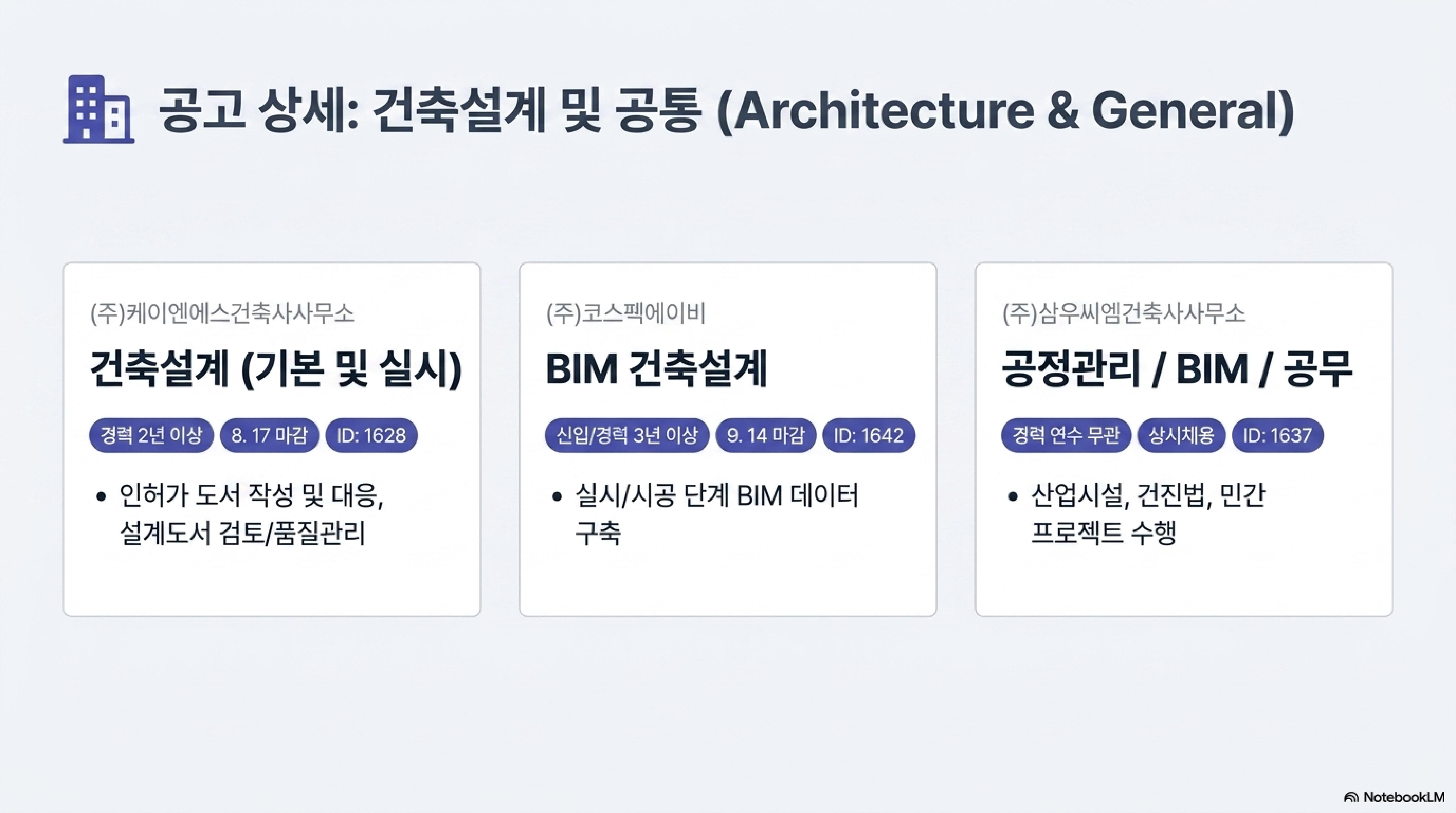Select the '경력 2년 이상' tag
Image resolution: width=1456 pixels, height=813 pixels.
point(151,435)
